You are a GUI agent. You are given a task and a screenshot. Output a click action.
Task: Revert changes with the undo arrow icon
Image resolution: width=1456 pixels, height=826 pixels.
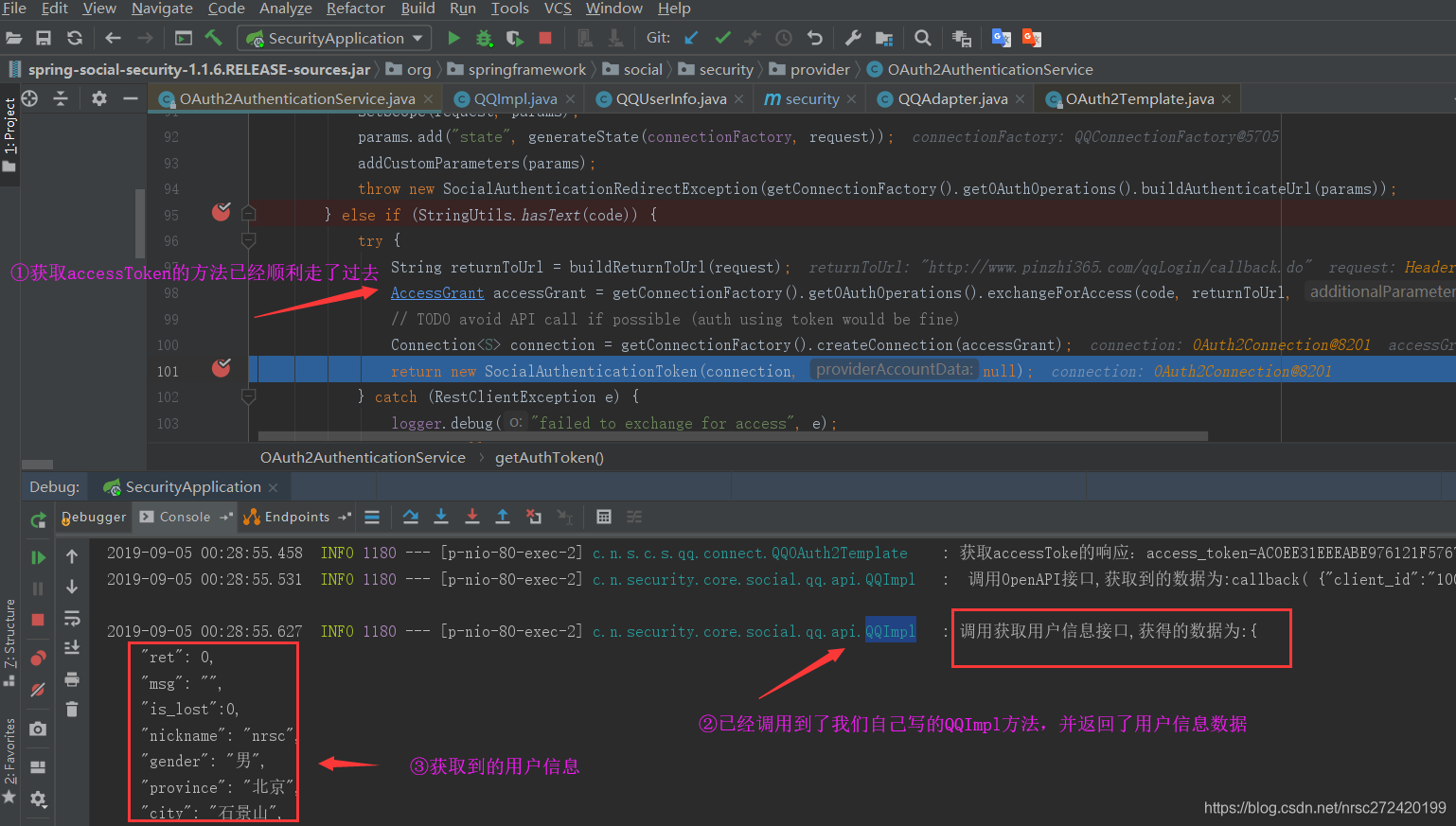click(815, 38)
